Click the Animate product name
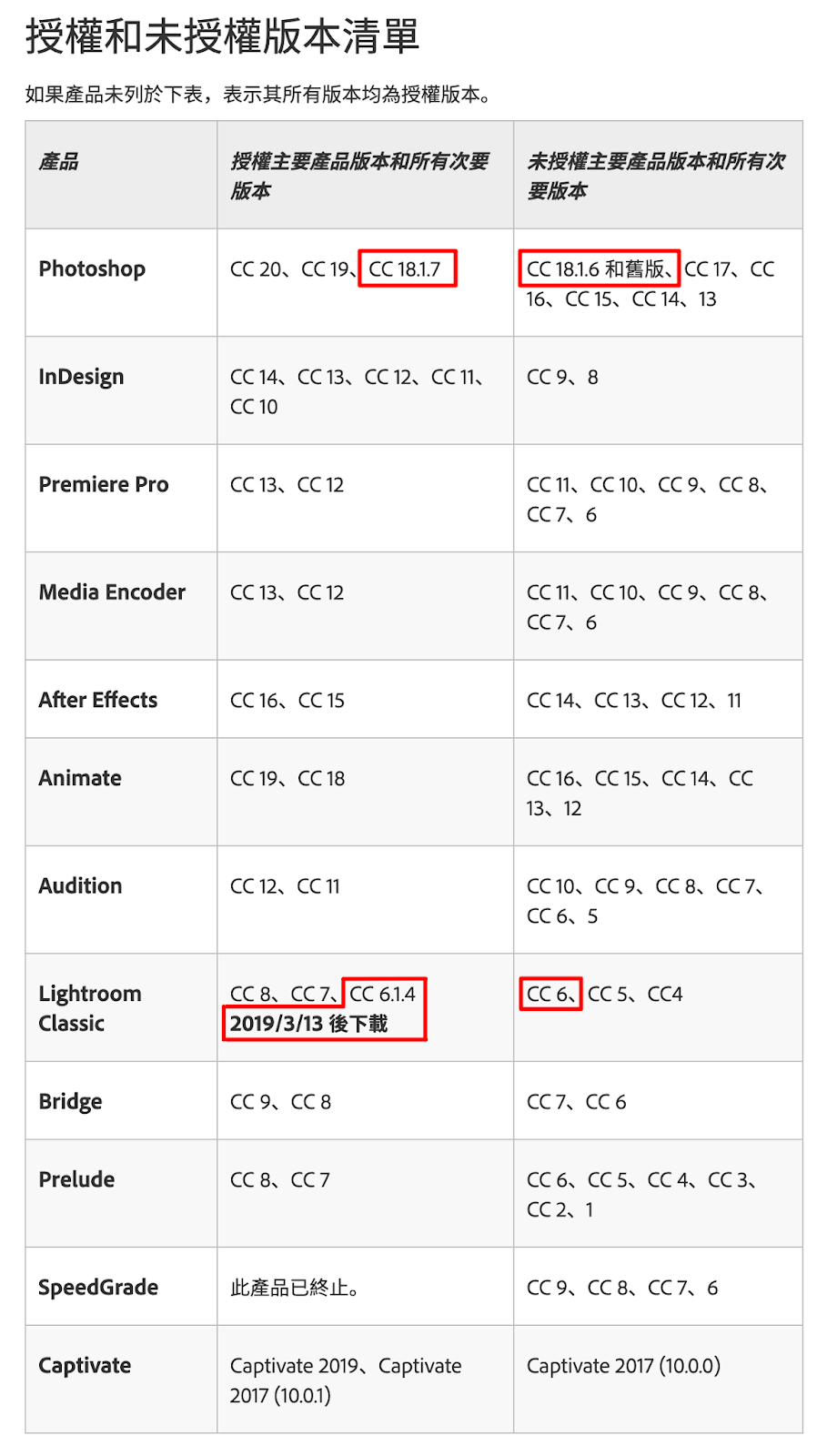Image resolution: width=827 pixels, height=1456 pixels. pos(80,778)
